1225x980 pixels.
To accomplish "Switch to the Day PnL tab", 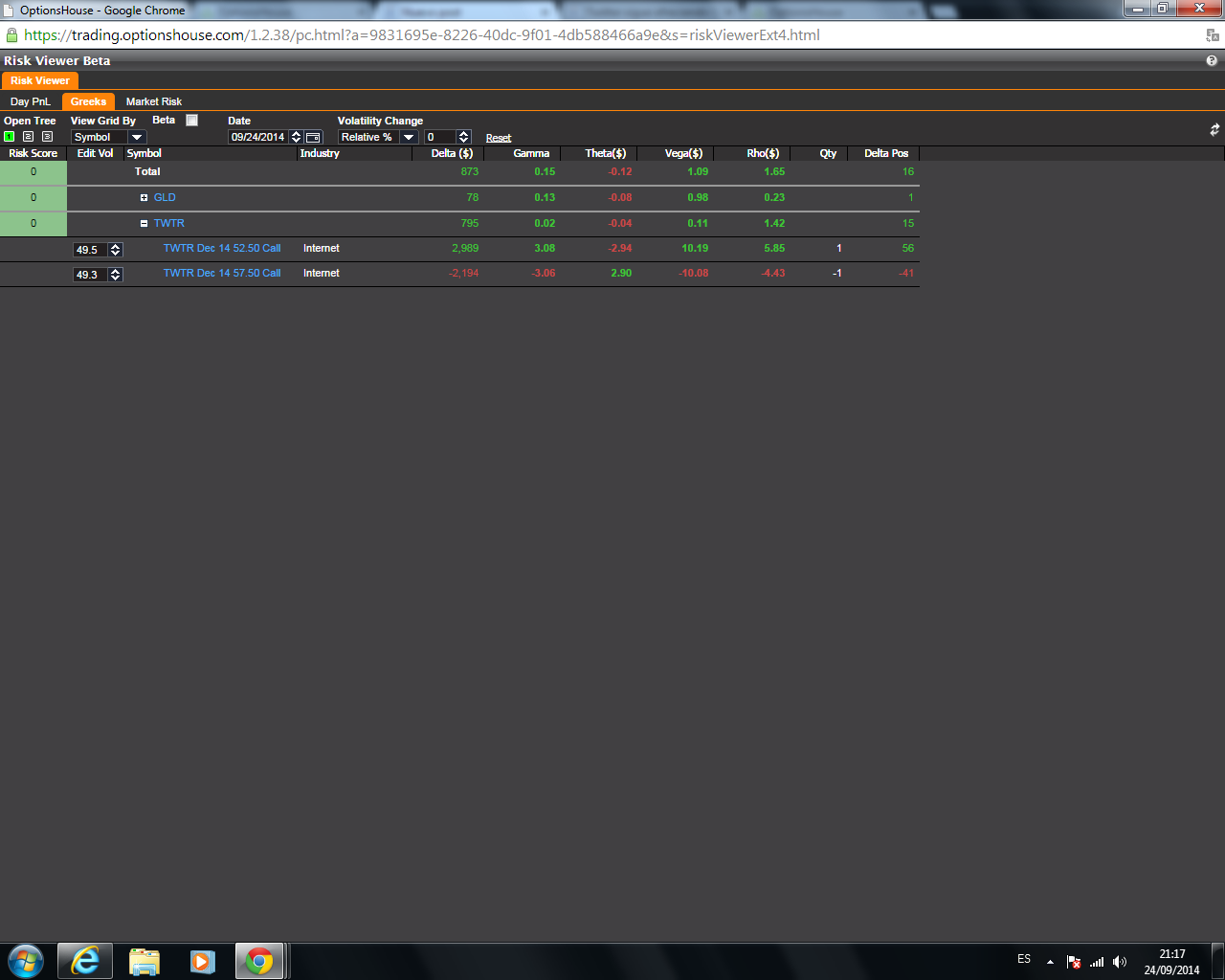I will (31, 101).
